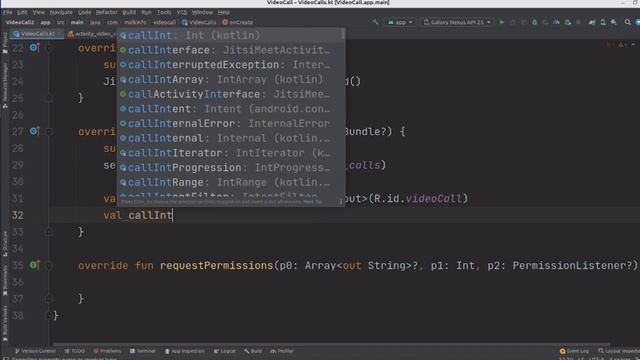Screen dimensions: 640x360
Task: Select the callIntProgression completion suggestion
Action: pos(229,167)
